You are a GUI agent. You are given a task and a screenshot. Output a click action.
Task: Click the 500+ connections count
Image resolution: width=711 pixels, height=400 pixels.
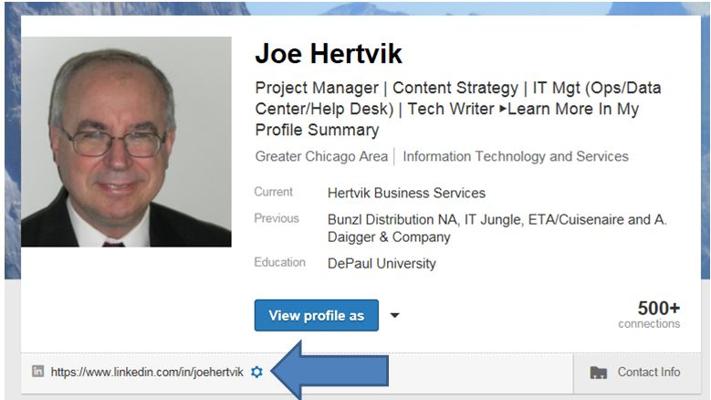pyautogui.click(x=649, y=314)
